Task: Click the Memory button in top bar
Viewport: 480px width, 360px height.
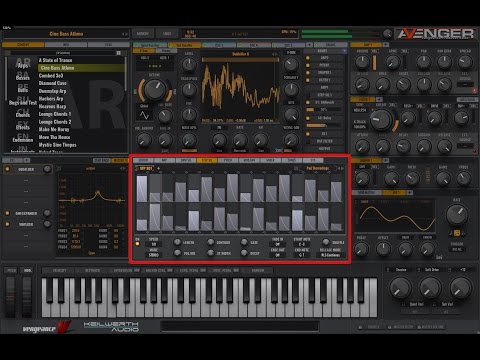Action: [143, 34]
